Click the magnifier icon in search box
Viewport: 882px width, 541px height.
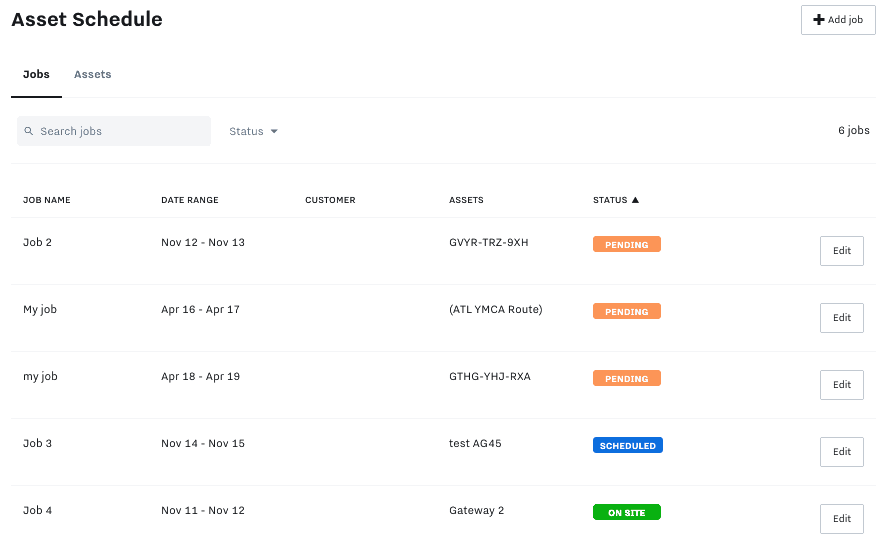[x=30, y=131]
